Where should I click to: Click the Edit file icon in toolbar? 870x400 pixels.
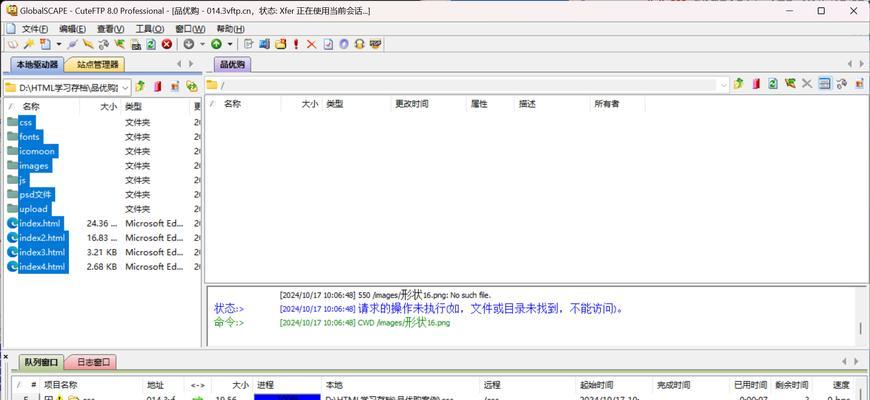tap(249, 44)
